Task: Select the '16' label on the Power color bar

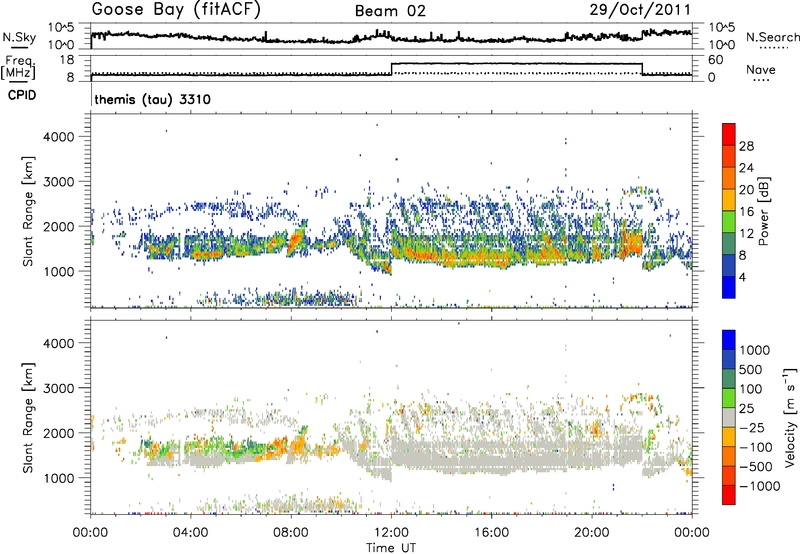Action: [746, 212]
